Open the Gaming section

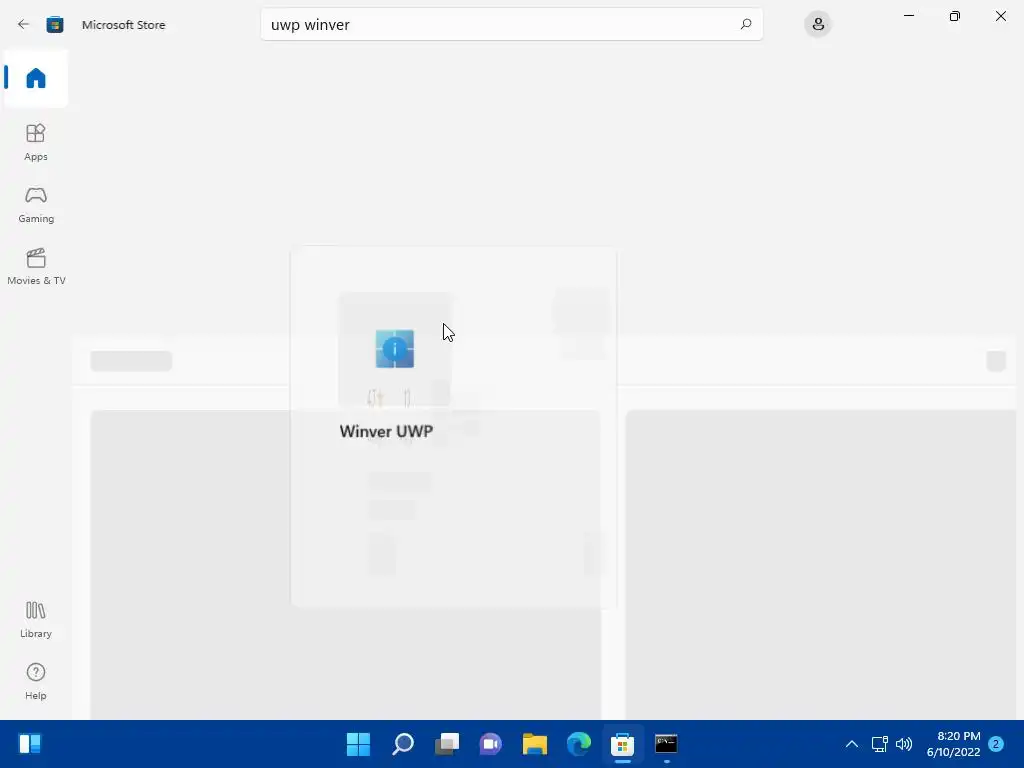click(36, 204)
